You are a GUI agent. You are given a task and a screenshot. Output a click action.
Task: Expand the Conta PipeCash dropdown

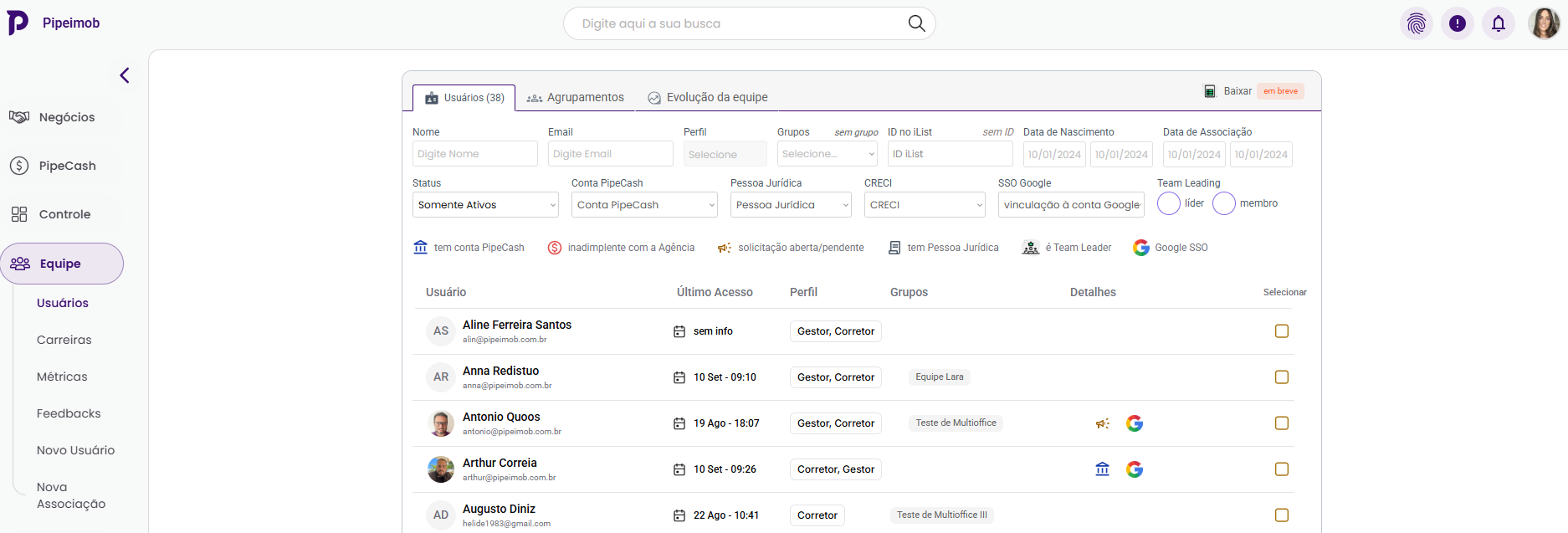click(643, 205)
